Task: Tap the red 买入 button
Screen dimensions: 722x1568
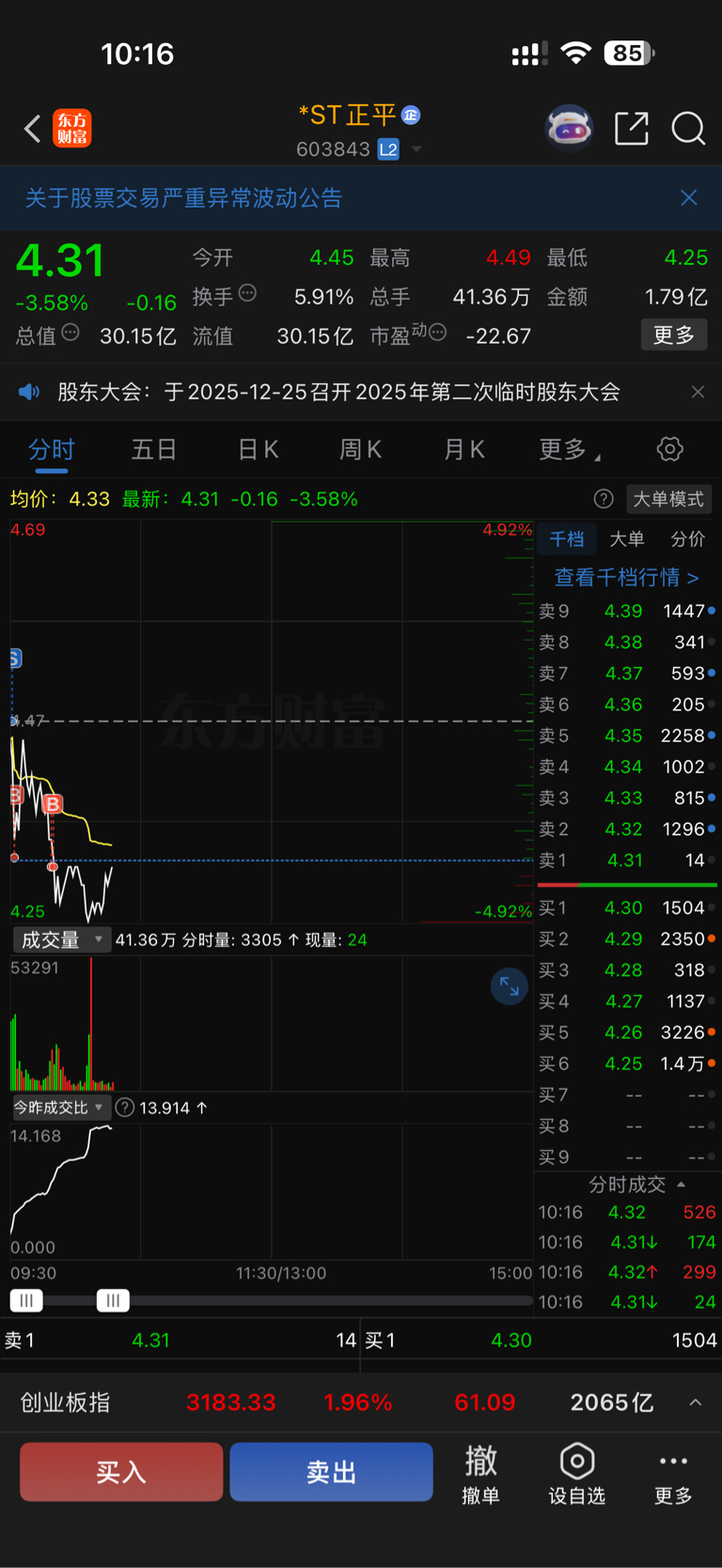Action: point(121,1472)
